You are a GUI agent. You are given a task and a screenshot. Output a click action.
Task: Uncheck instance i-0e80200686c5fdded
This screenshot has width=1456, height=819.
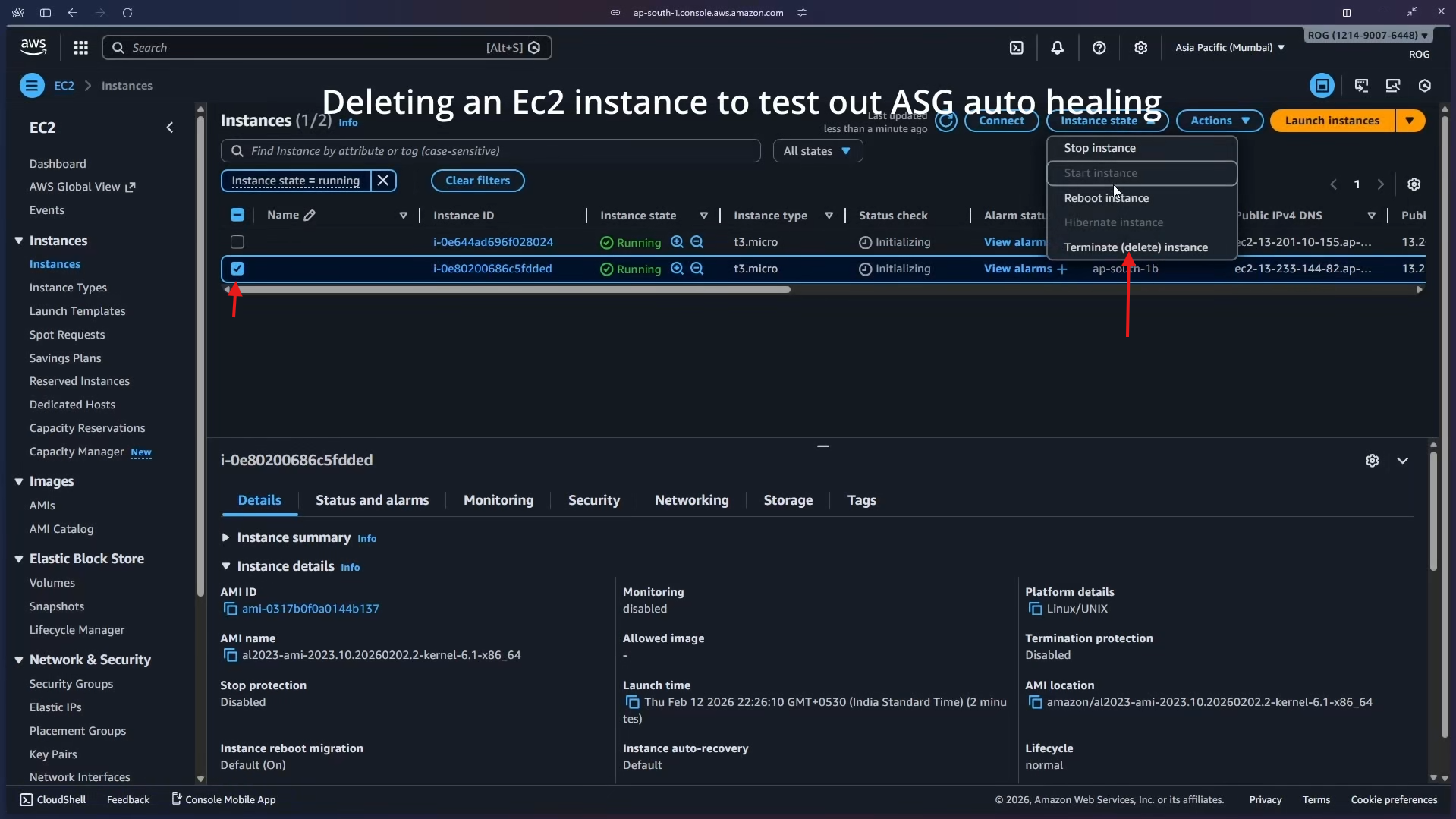237,269
